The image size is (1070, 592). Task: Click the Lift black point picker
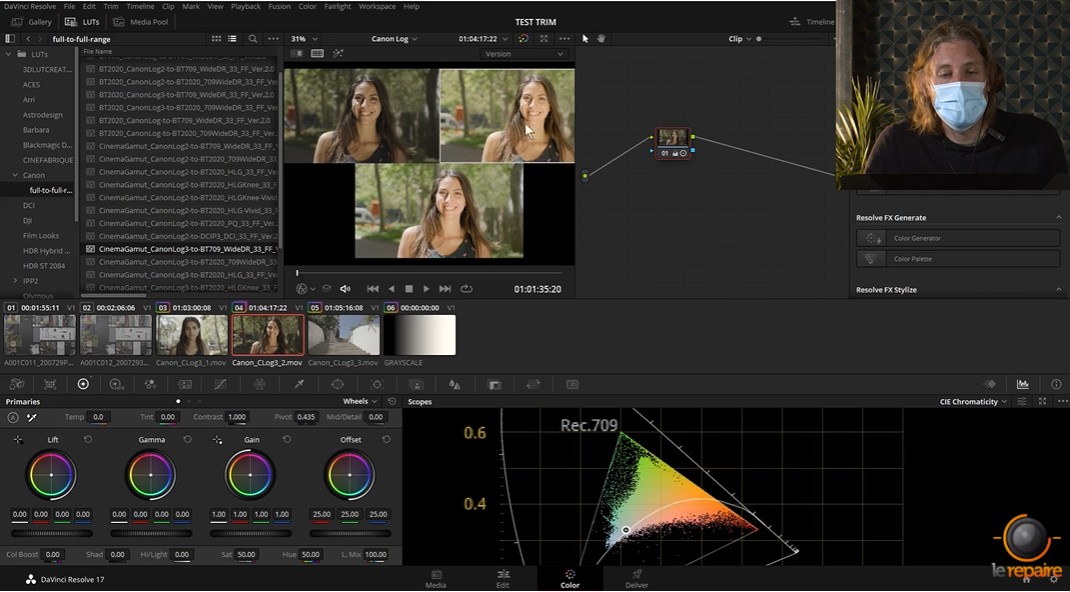click(x=18, y=440)
